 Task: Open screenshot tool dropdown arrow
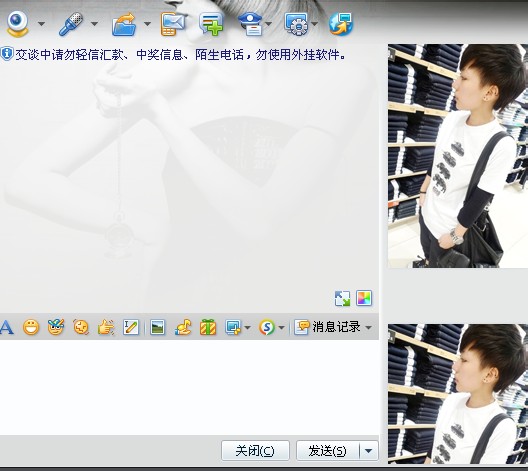pos(248,328)
